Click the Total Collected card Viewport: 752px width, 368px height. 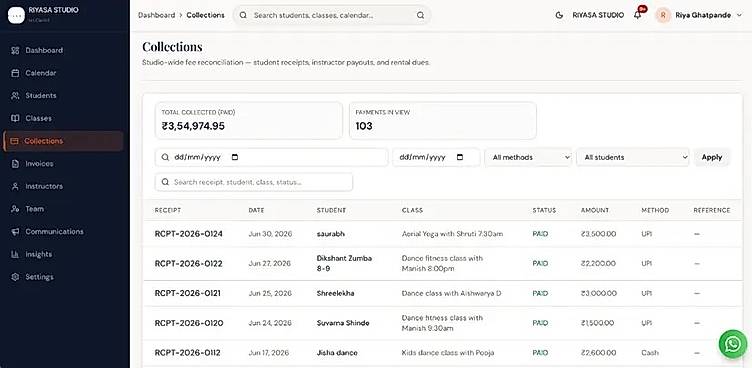[x=248, y=121]
